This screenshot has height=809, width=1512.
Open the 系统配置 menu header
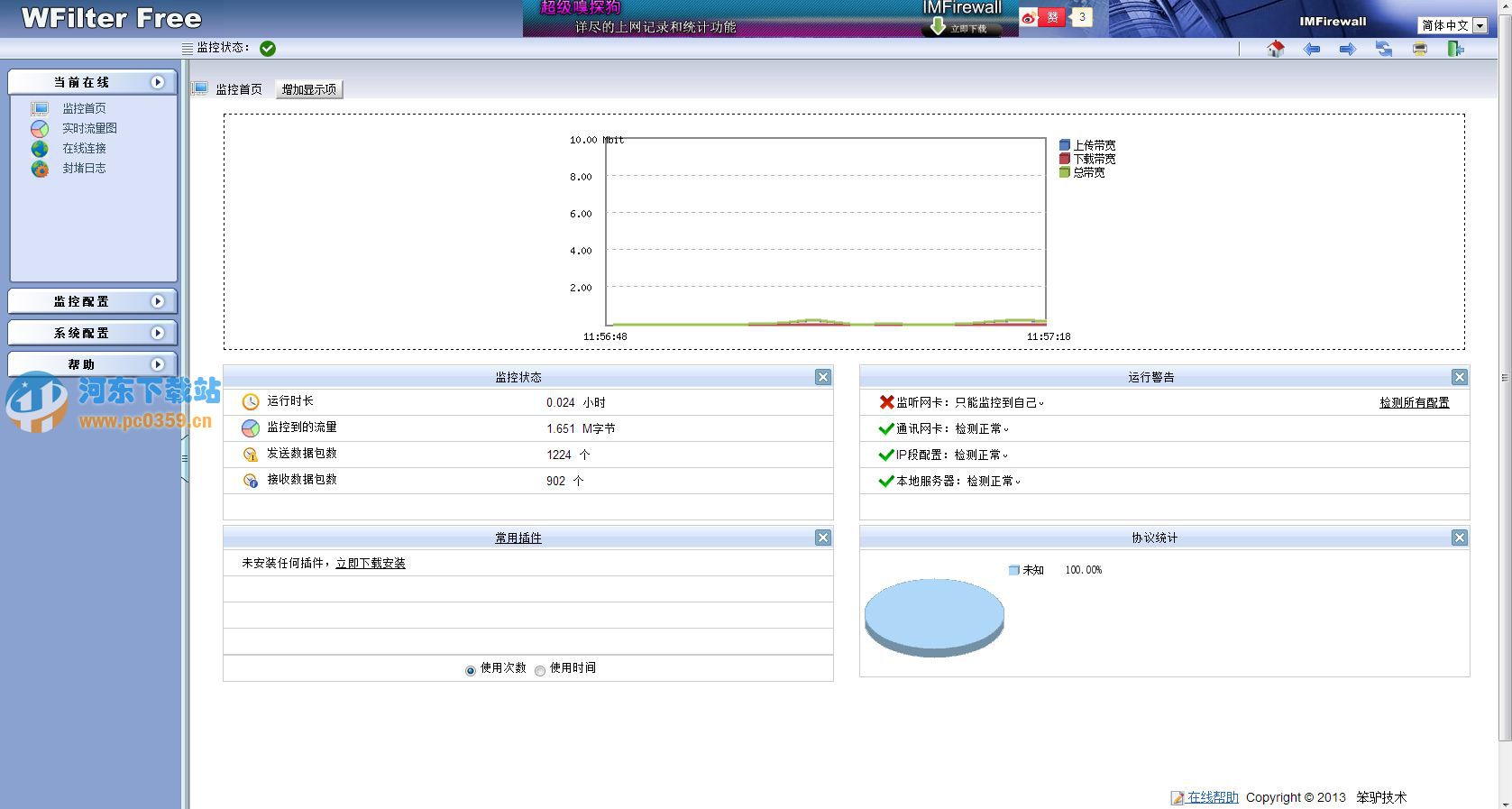(x=92, y=333)
